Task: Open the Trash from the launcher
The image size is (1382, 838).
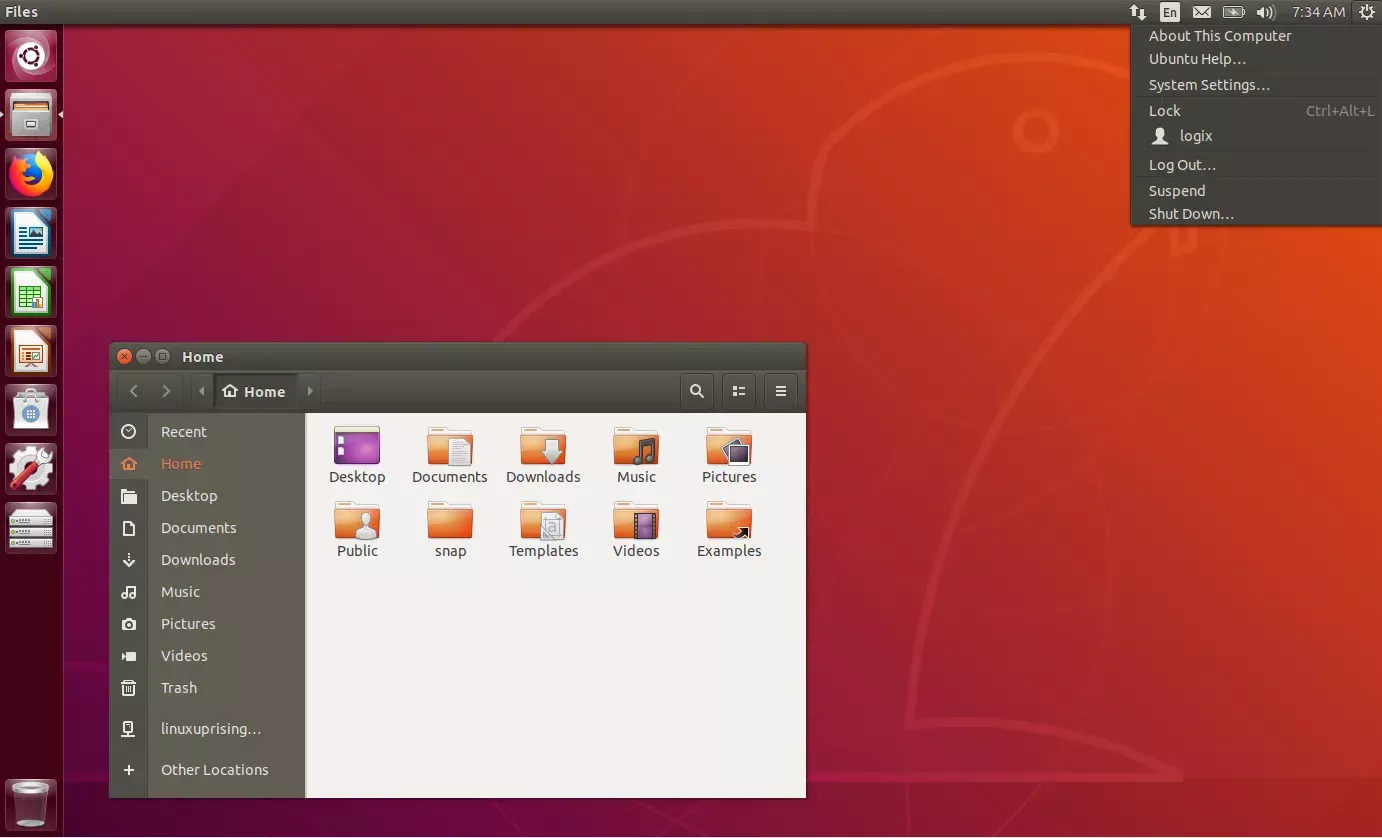Action: (30, 805)
